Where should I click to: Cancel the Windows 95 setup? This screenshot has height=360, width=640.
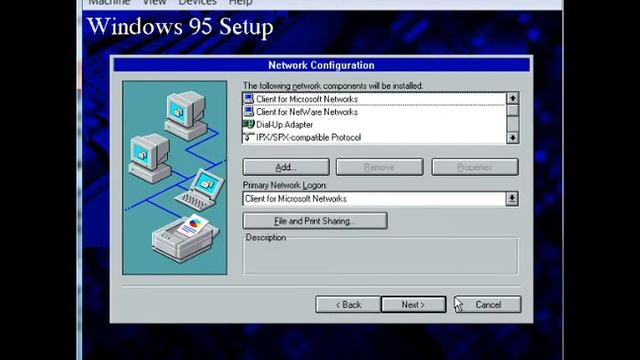click(x=487, y=304)
